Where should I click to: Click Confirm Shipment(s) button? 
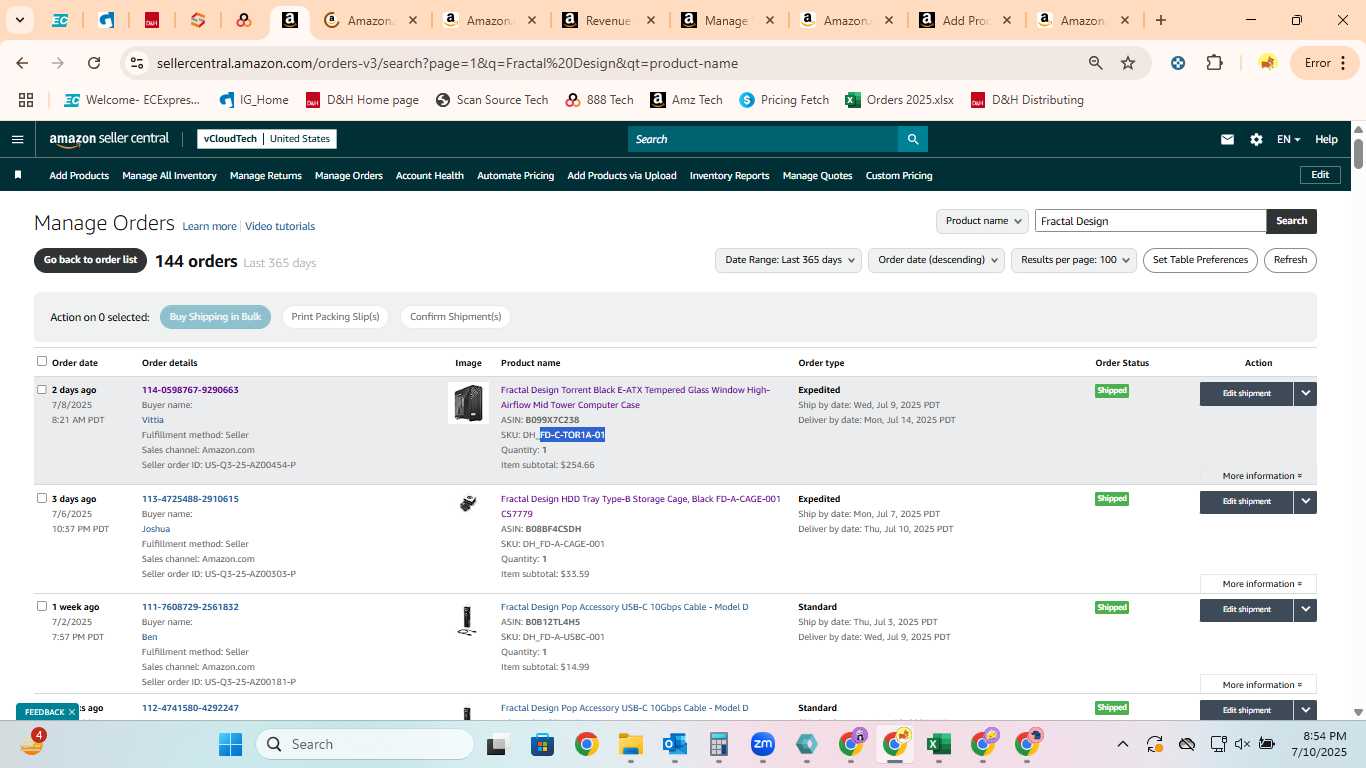(x=455, y=317)
